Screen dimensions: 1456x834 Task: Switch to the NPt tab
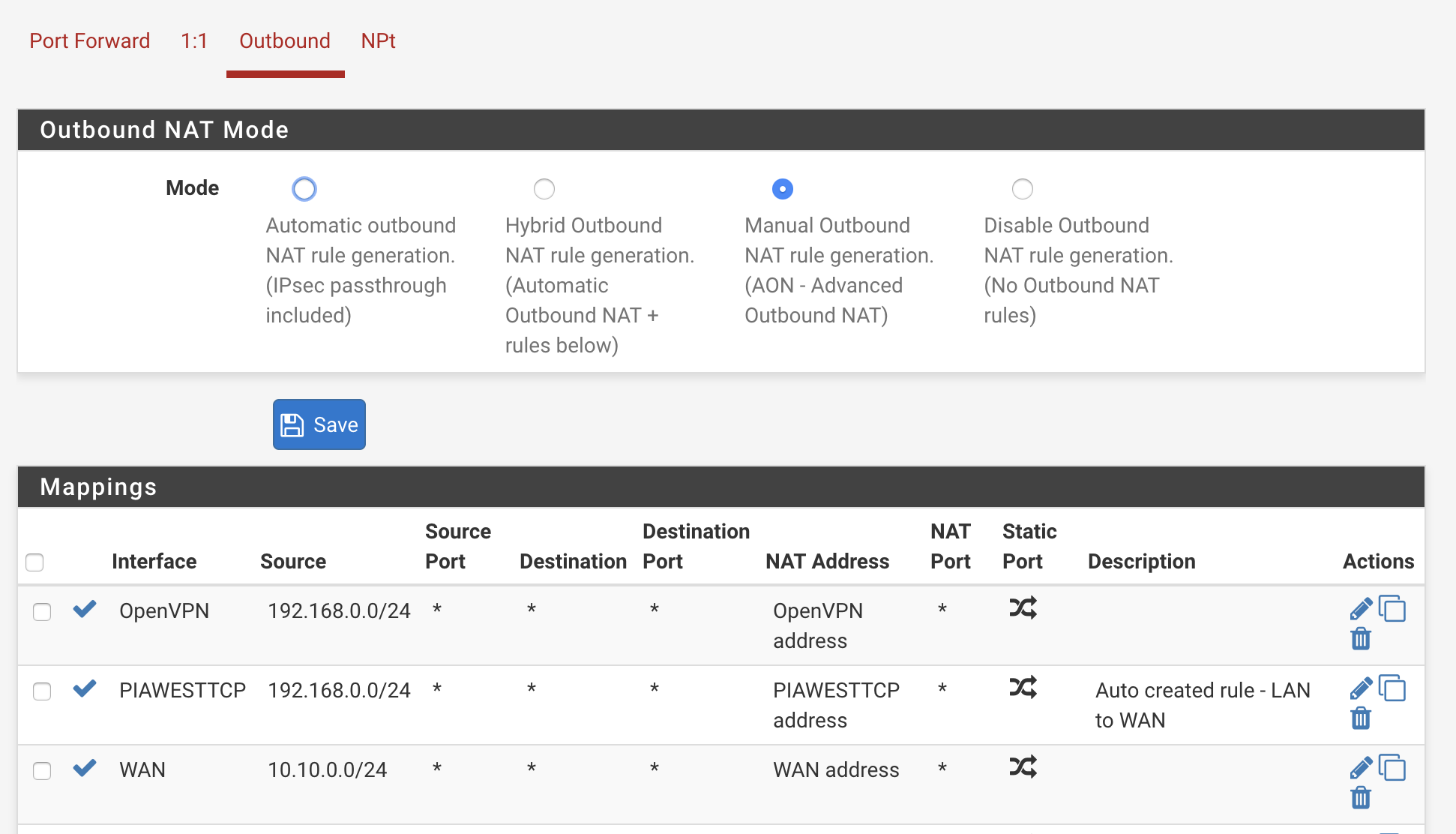pos(378,40)
